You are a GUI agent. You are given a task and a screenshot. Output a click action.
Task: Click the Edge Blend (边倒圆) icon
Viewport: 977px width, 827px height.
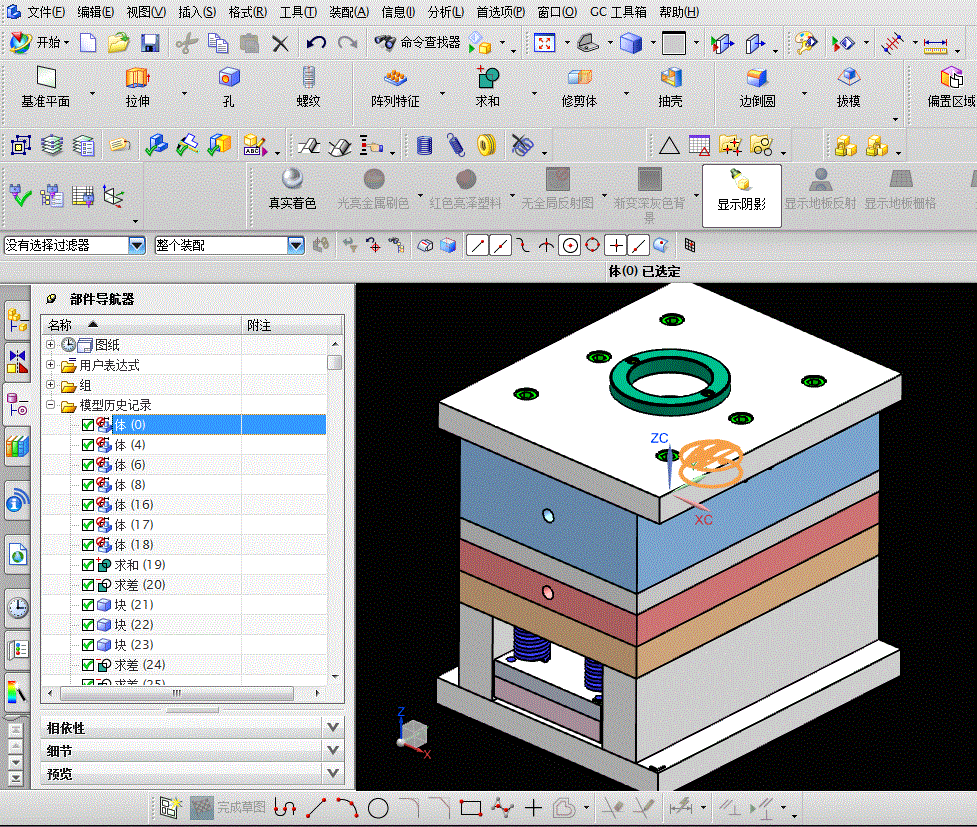[x=757, y=79]
